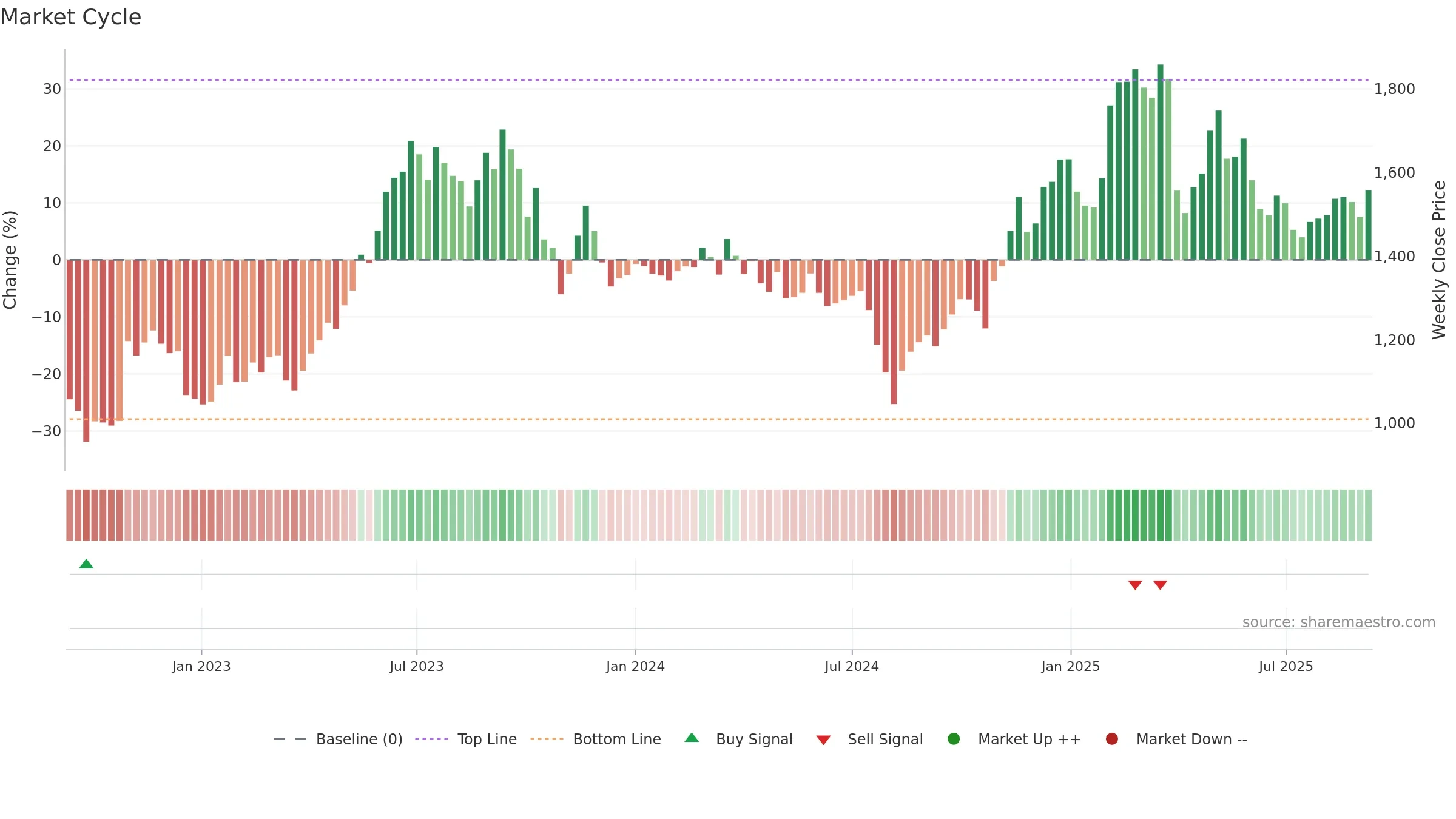Click the Change (%) axis title
The height and width of the screenshot is (819, 1456).
tap(10, 260)
